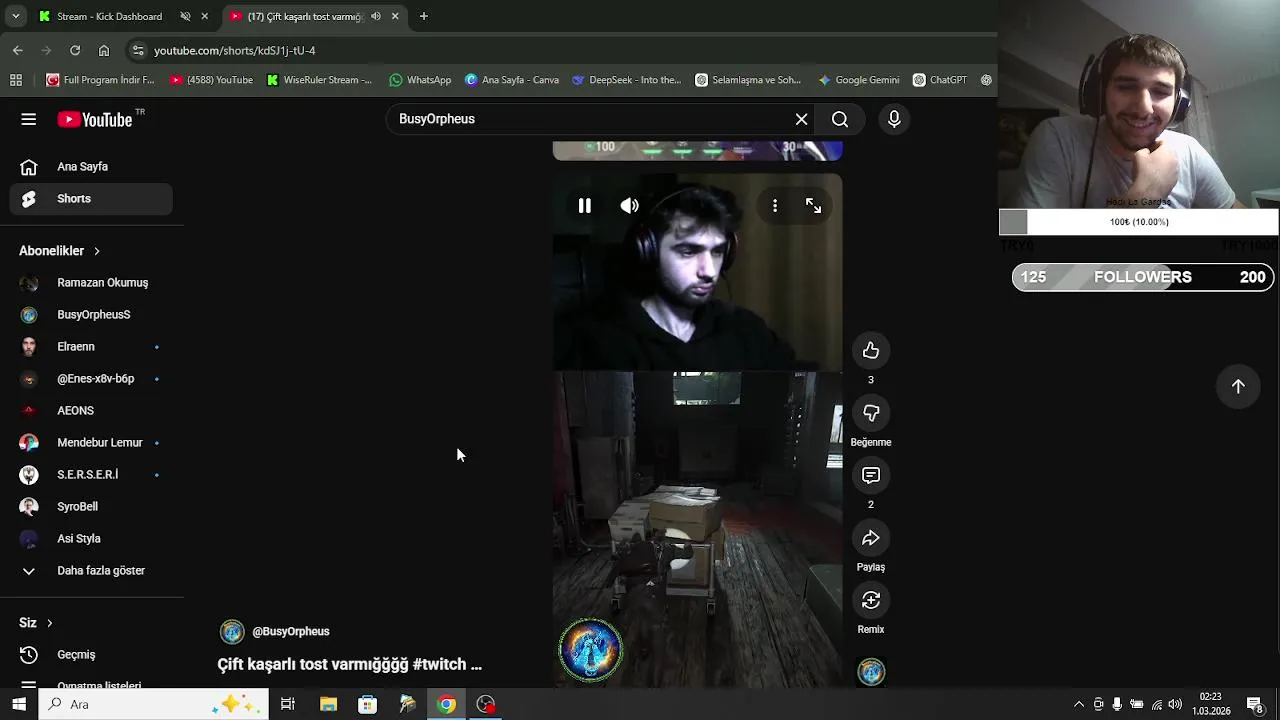The width and height of the screenshot is (1280, 720).
Task: Pause the playing Short
Action: point(585,206)
